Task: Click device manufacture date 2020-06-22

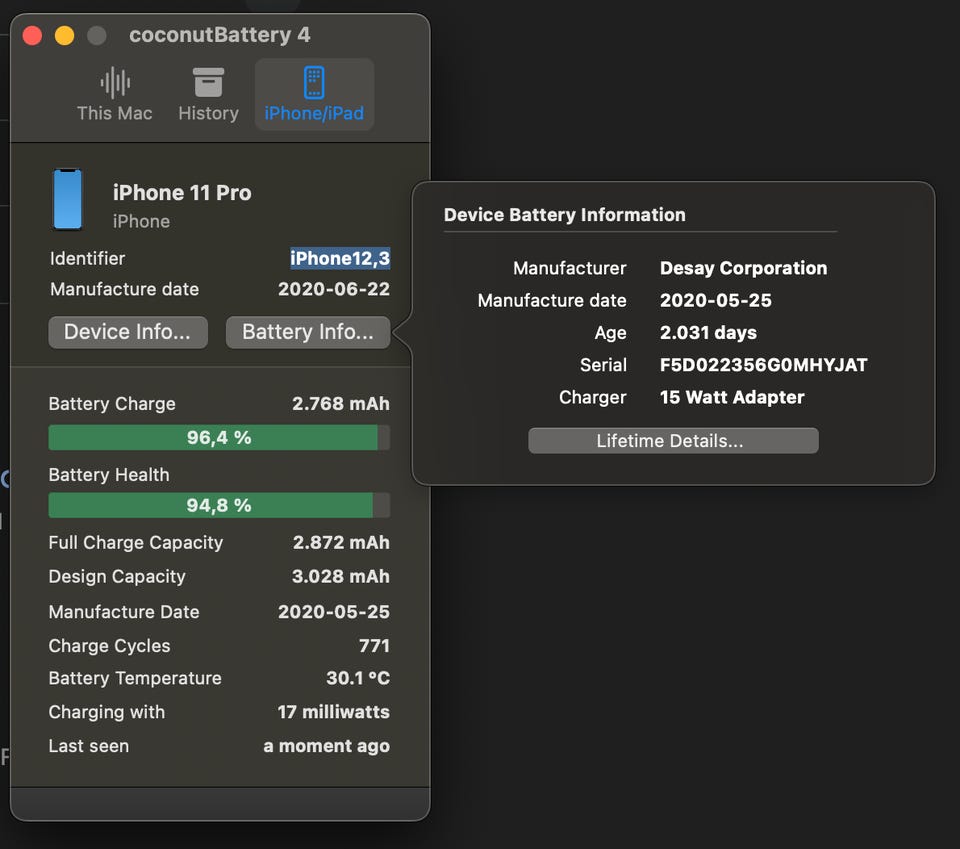Action: [x=334, y=289]
